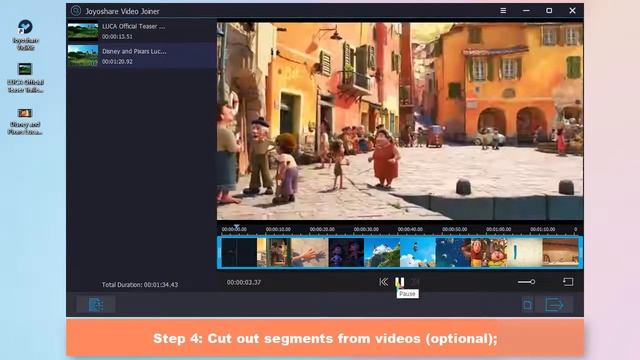640x360 pixels.
Task: Open the hamburger menu in title bar
Action: [503, 11]
